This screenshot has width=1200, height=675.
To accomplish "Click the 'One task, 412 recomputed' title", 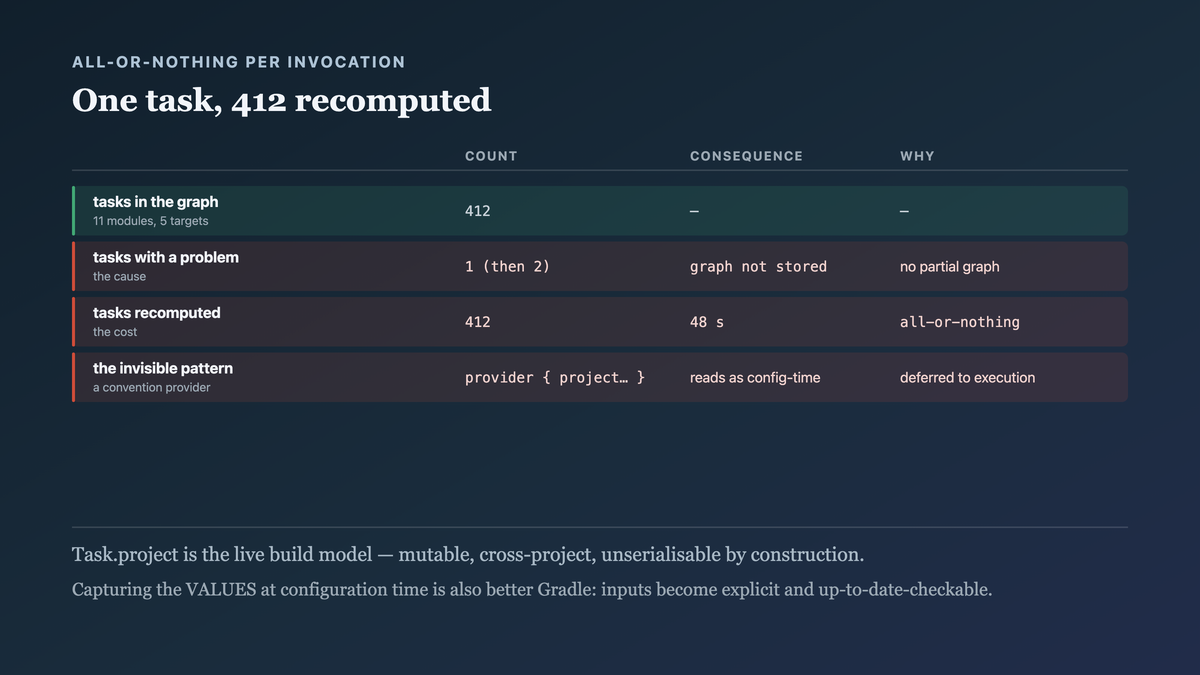I will (x=281, y=101).
